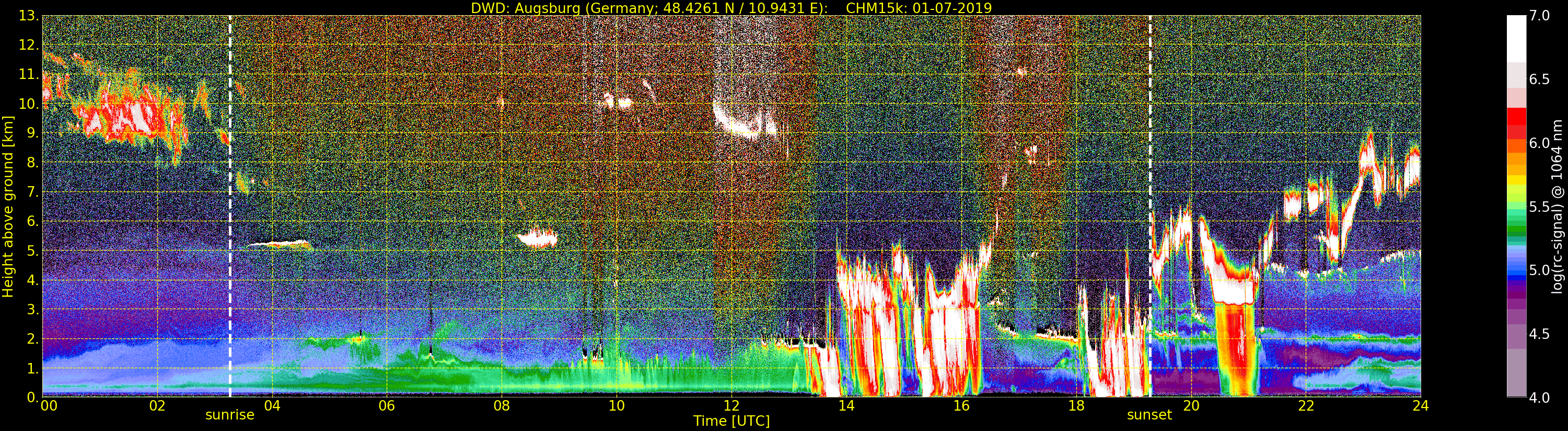
Task: Click the x-axis tick label '18'
Action: (1076, 405)
